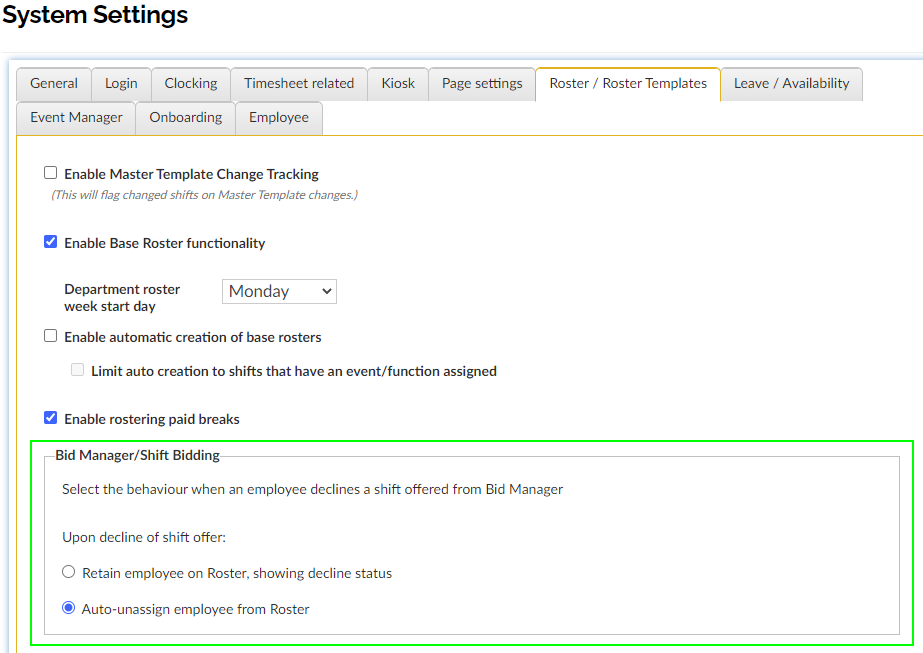Tick Enable automatic creation of base rosters
Viewport: 923px width, 653px height.
51,337
